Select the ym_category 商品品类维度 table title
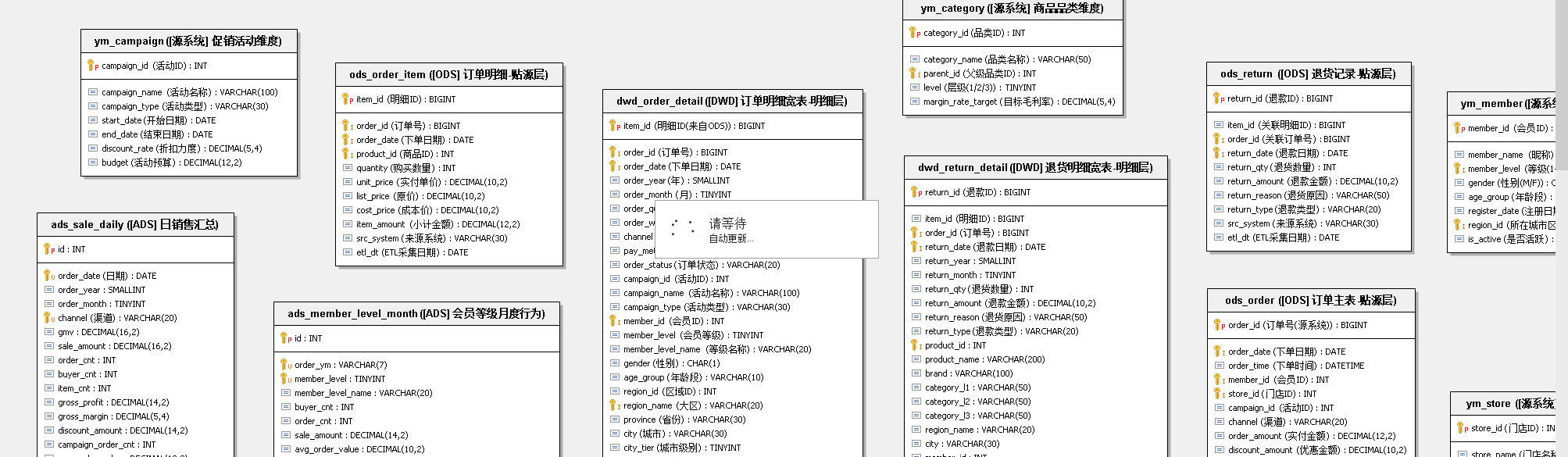 pyautogui.click(x=1012, y=9)
